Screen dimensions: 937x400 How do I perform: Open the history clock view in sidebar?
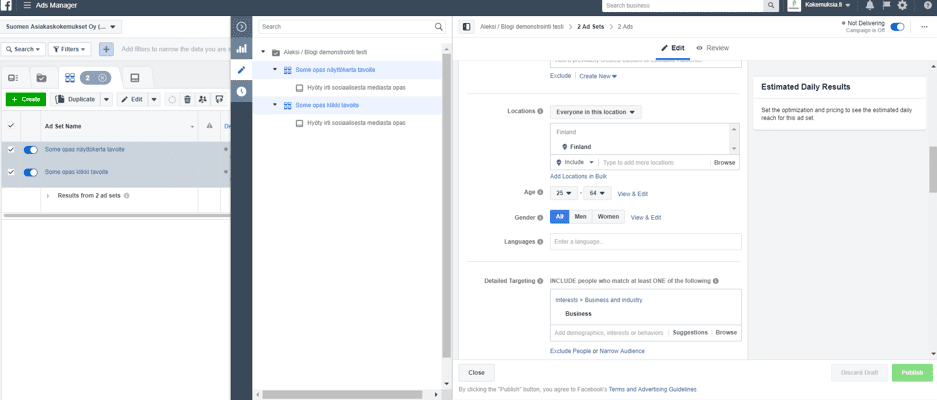click(241, 91)
